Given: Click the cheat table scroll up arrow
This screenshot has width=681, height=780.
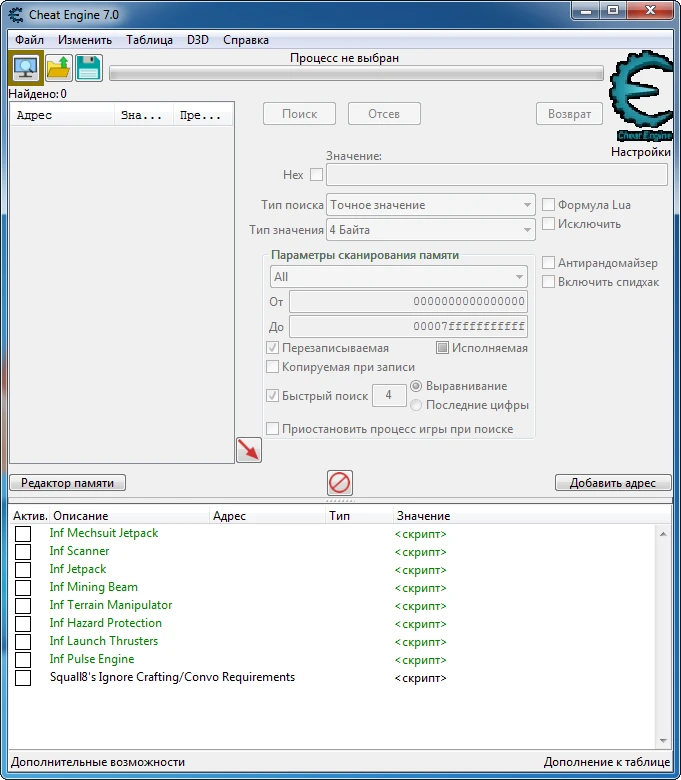Looking at the screenshot, I should pyautogui.click(x=663, y=534).
